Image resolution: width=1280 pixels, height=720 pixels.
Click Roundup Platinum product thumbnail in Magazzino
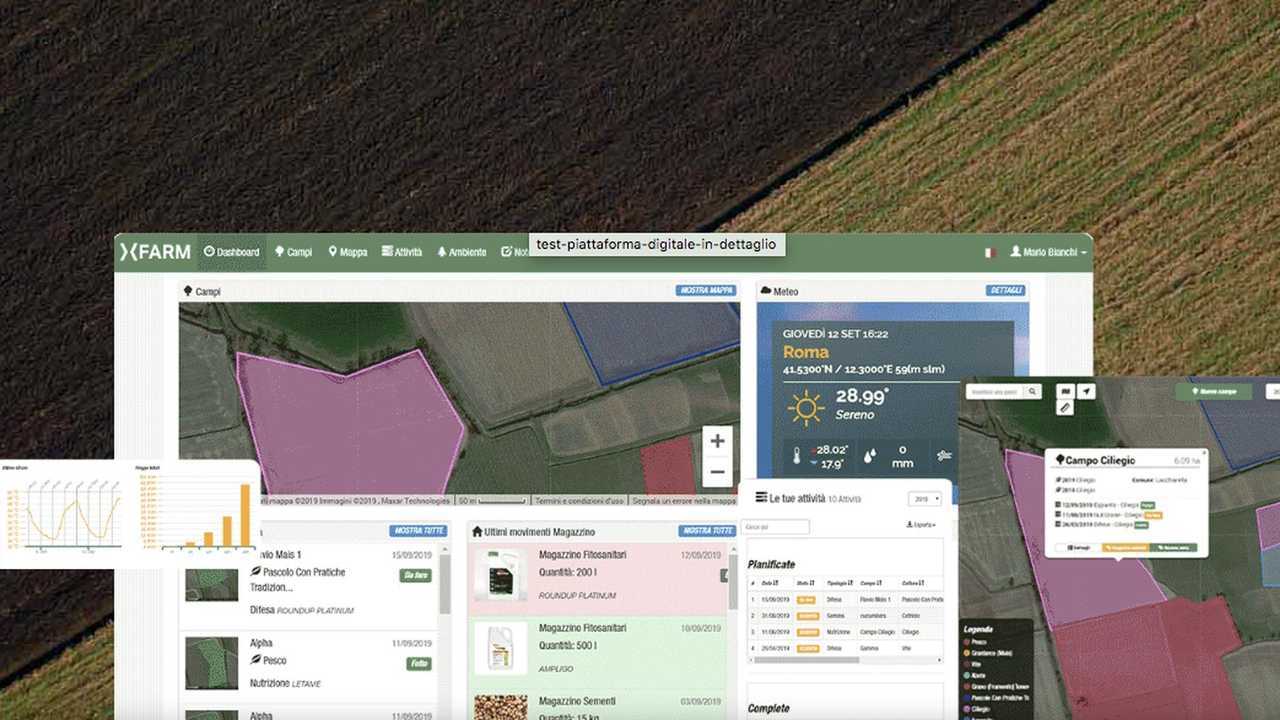(500, 575)
